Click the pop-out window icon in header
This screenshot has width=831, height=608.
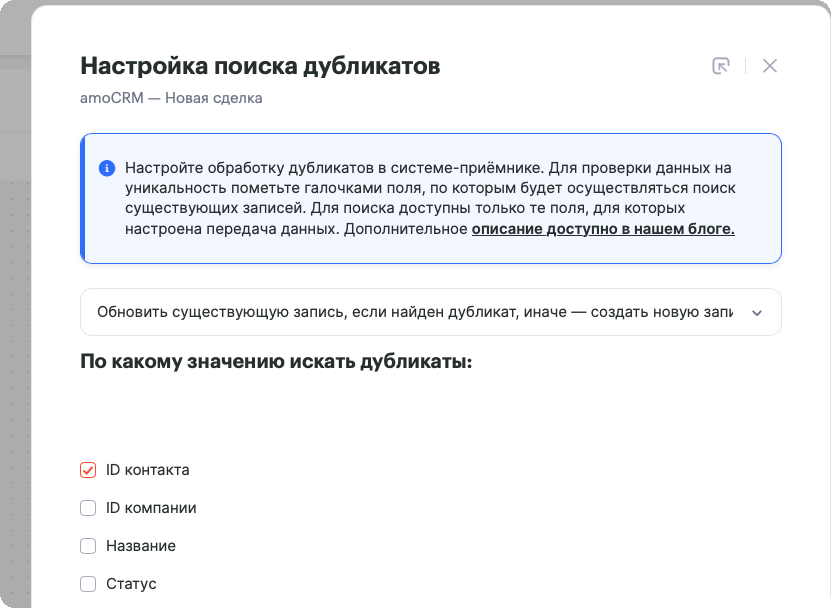pyautogui.click(x=720, y=66)
